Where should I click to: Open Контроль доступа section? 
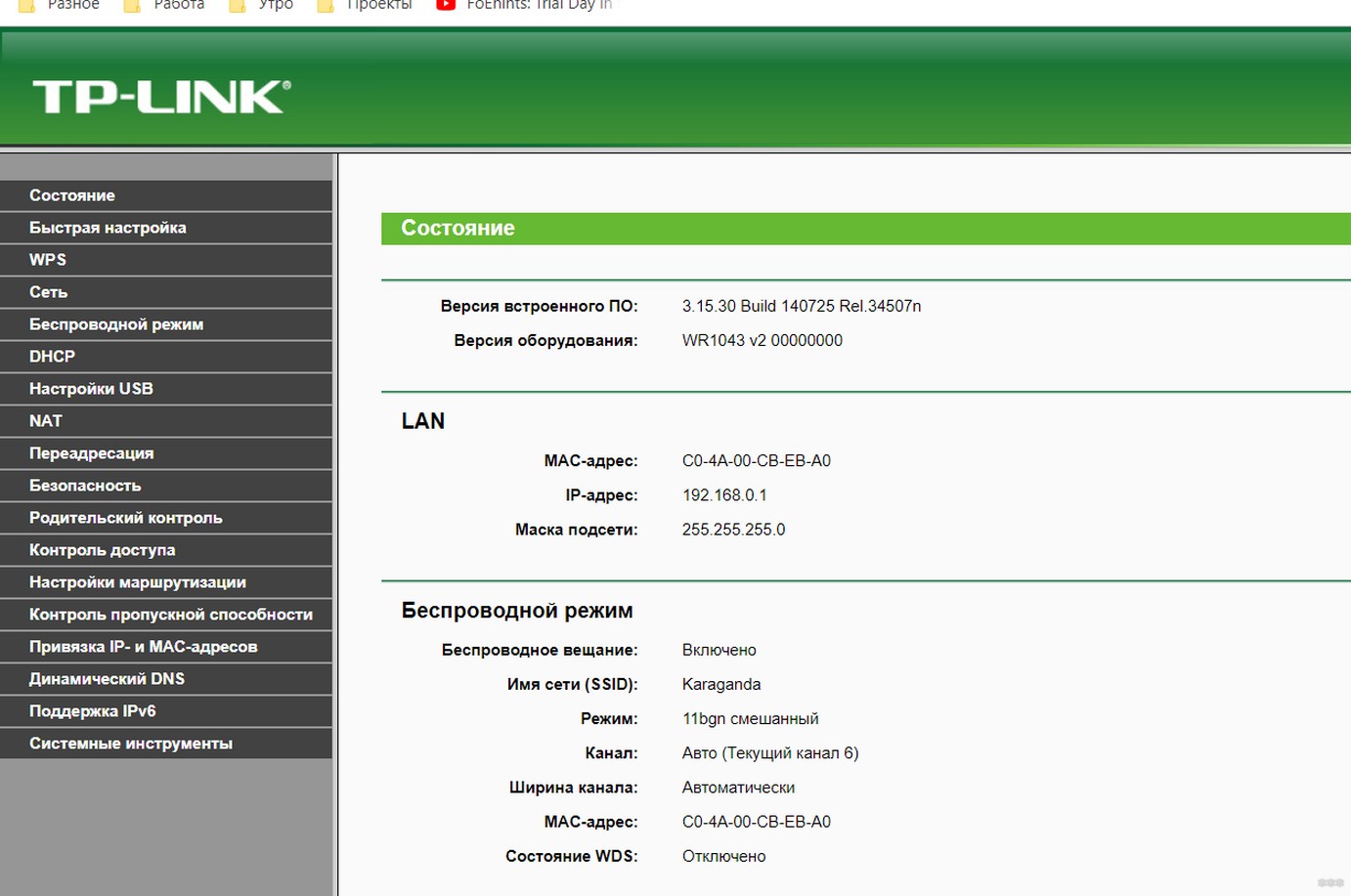click(166, 550)
